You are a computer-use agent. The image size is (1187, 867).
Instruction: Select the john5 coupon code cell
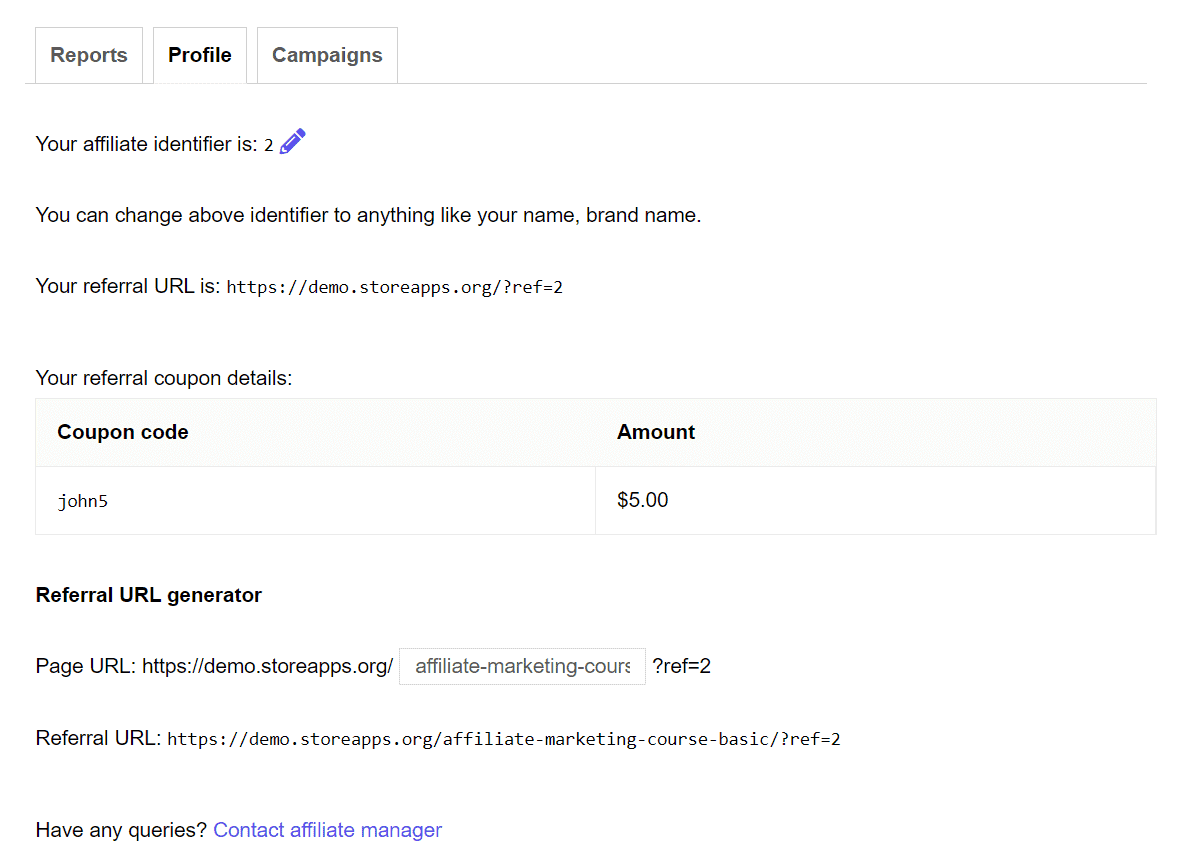click(x=316, y=501)
